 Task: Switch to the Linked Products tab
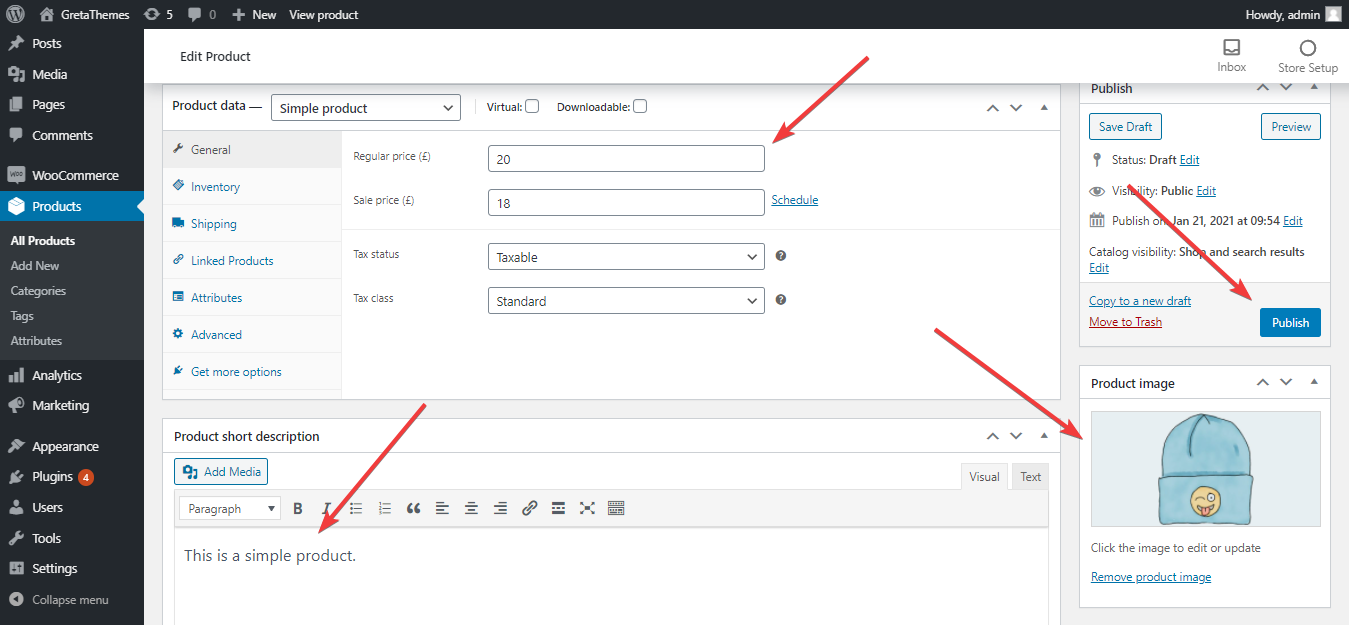[x=252, y=260]
